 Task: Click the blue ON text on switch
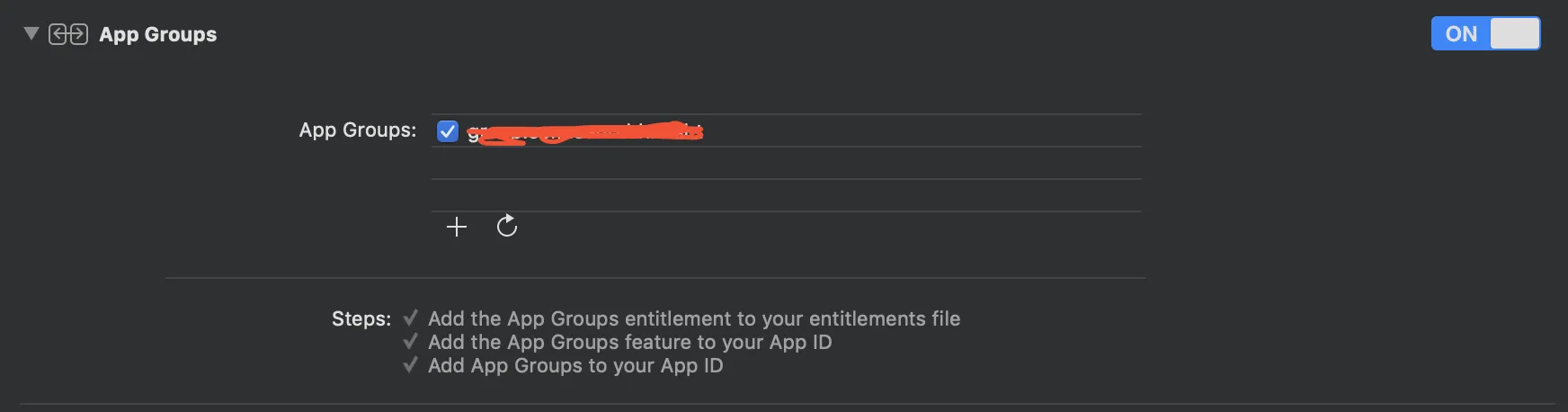click(1461, 34)
